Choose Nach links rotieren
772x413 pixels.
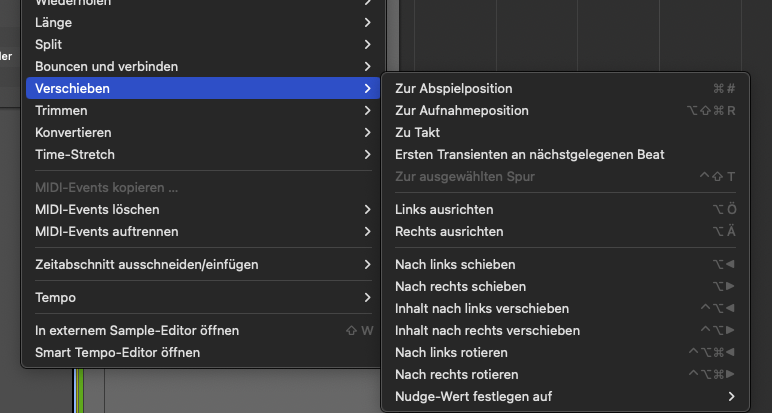(565, 352)
